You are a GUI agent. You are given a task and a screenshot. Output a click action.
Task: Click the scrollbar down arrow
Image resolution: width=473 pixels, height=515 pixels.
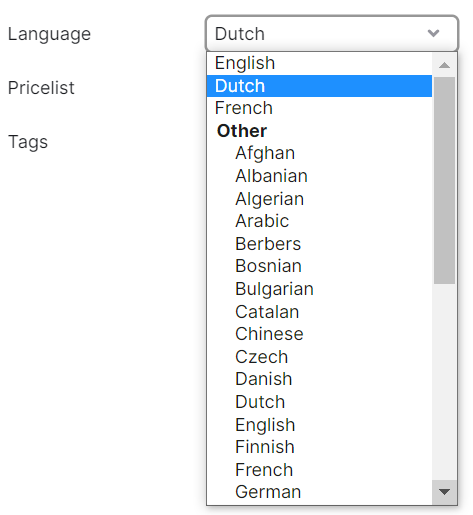(444, 492)
